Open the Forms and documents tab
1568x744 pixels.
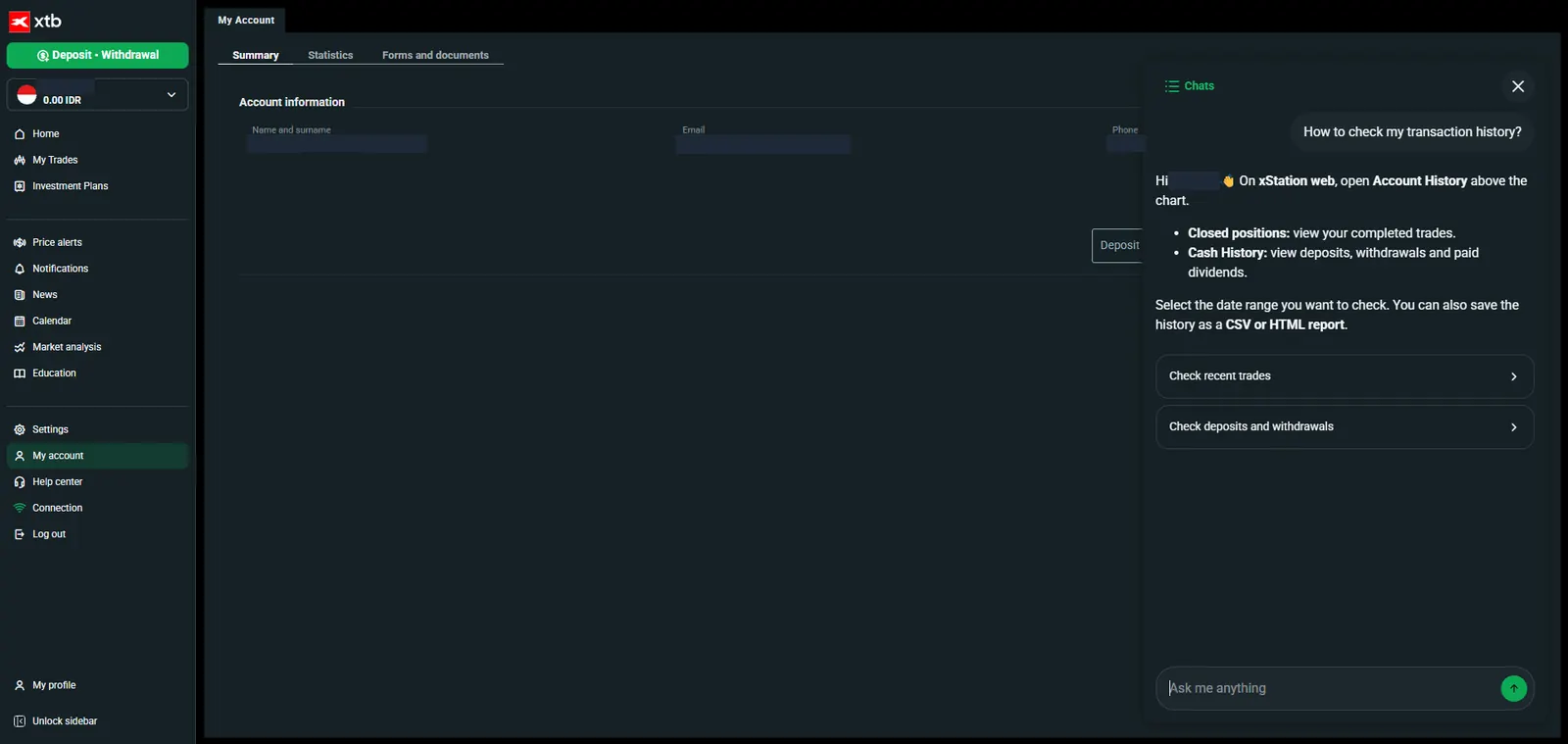point(435,56)
